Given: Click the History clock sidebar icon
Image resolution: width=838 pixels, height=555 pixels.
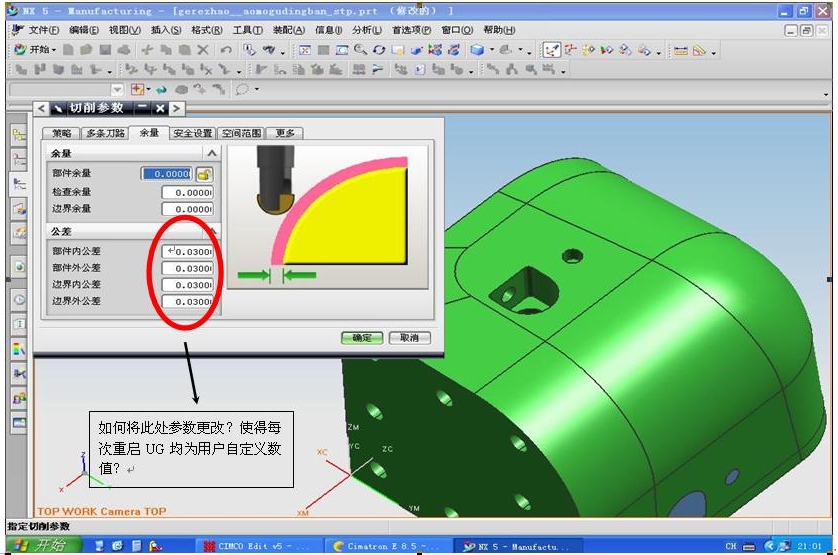Looking at the screenshot, I should [19, 299].
